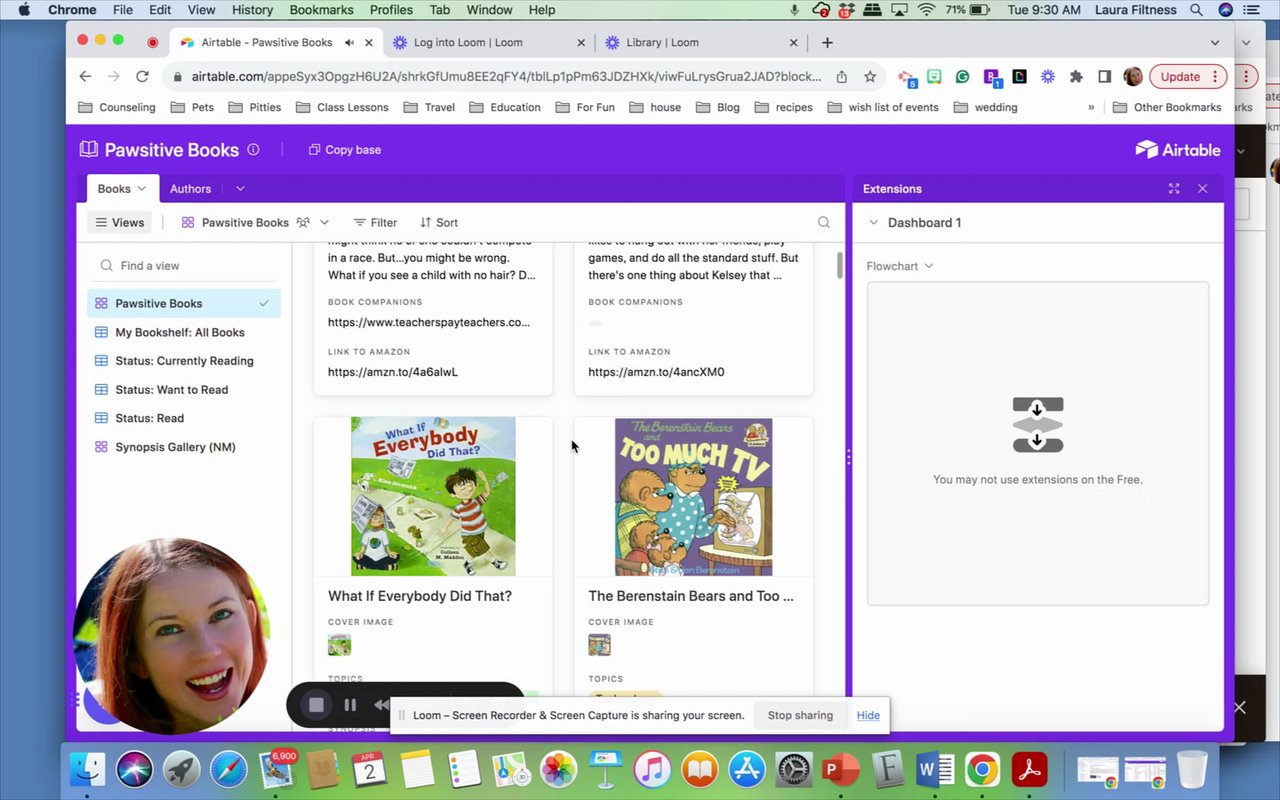Switch to Log into Loom tab
The width and height of the screenshot is (1280, 800).
tap(489, 43)
